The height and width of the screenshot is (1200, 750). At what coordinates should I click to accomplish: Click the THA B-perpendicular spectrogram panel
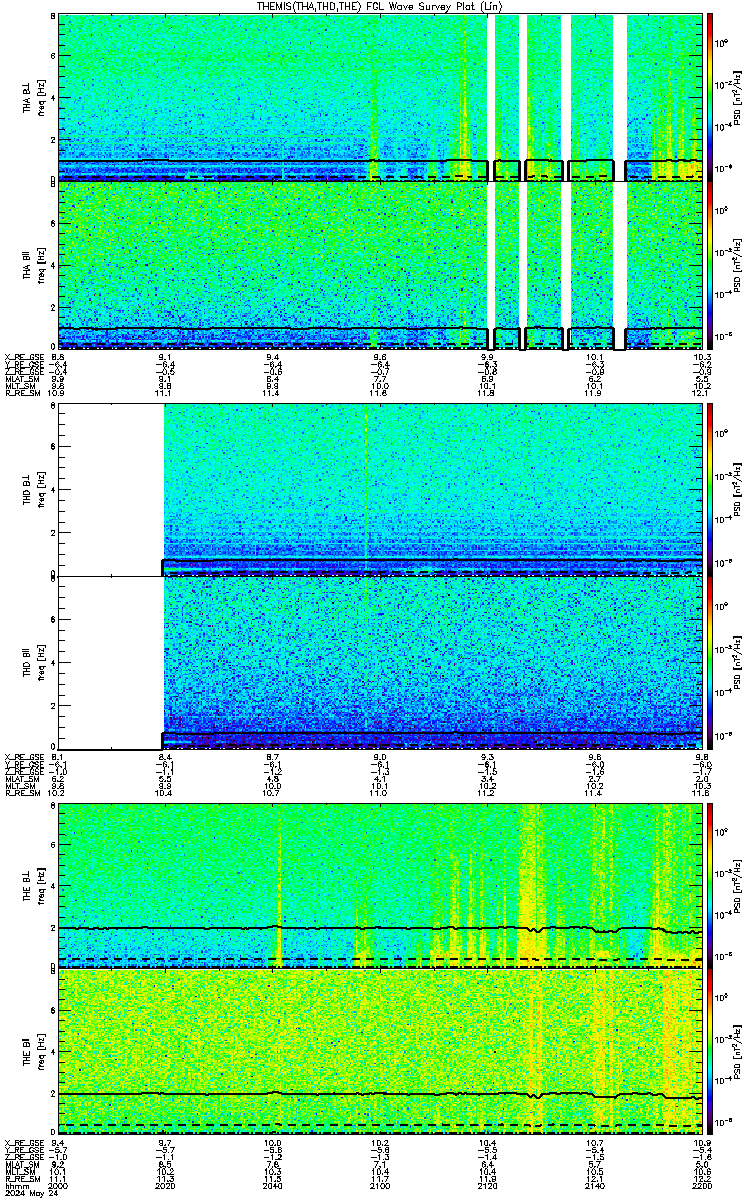380,97
